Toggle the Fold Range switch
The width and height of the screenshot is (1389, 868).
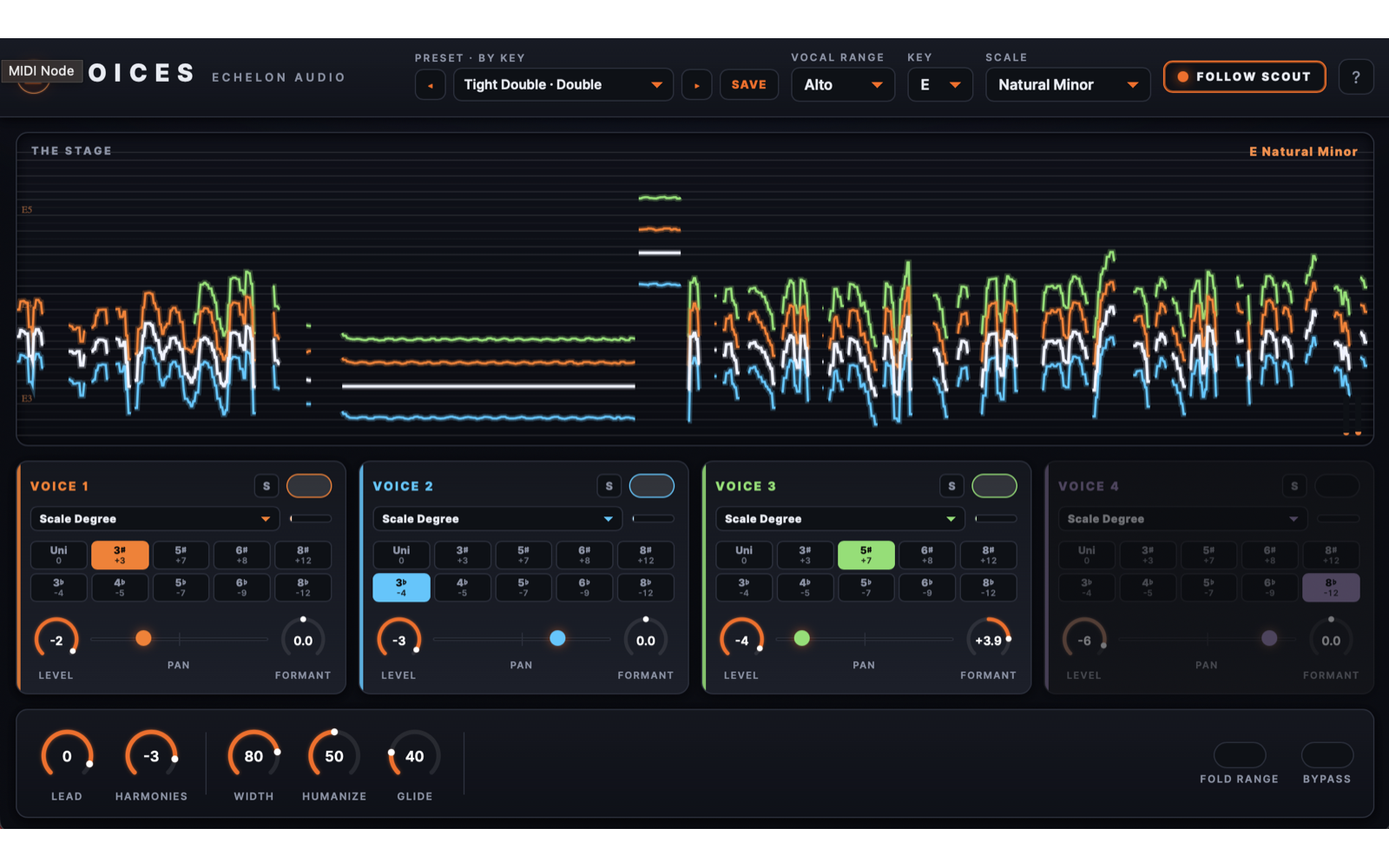coord(1240,755)
